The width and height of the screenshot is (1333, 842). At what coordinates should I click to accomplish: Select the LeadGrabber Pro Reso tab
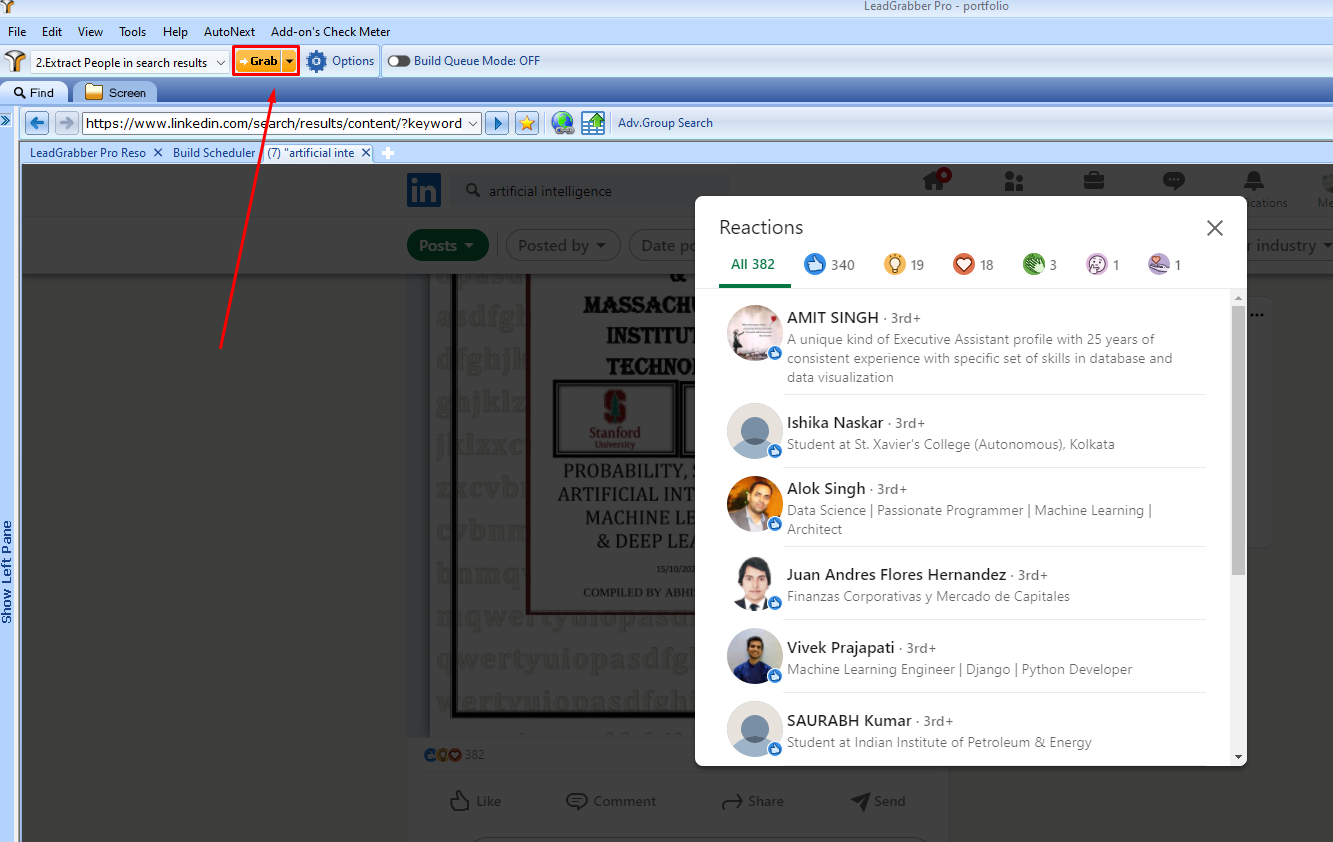(x=88, y=153)
